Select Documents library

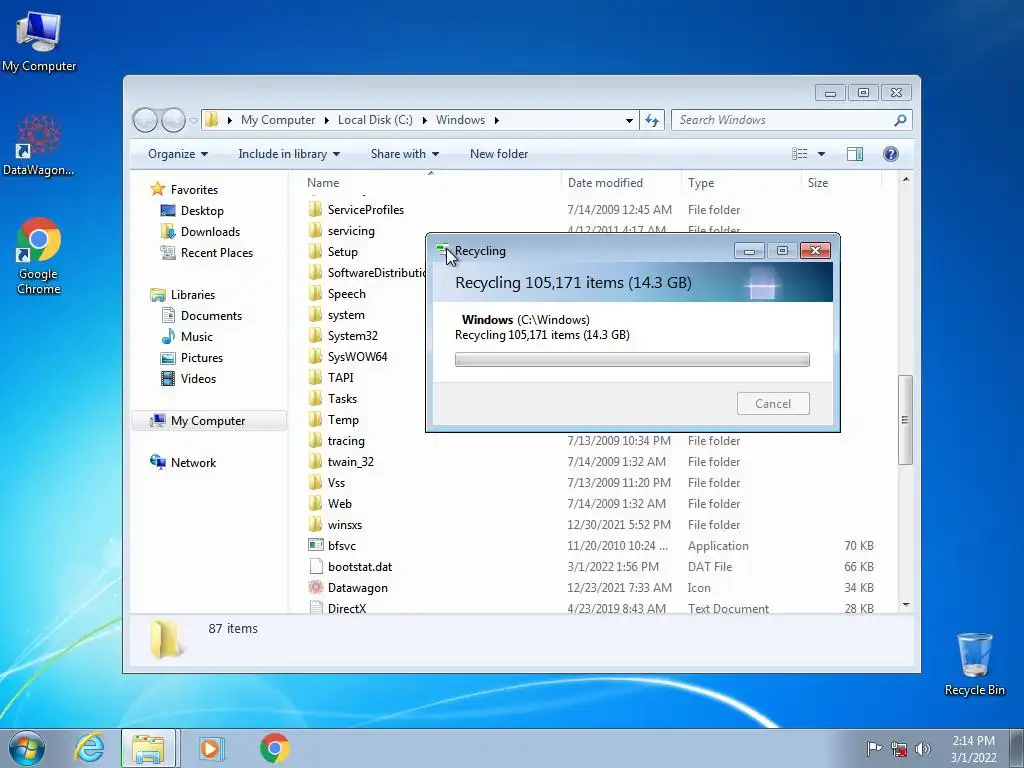pyautogui.click(x=211, y=315)
